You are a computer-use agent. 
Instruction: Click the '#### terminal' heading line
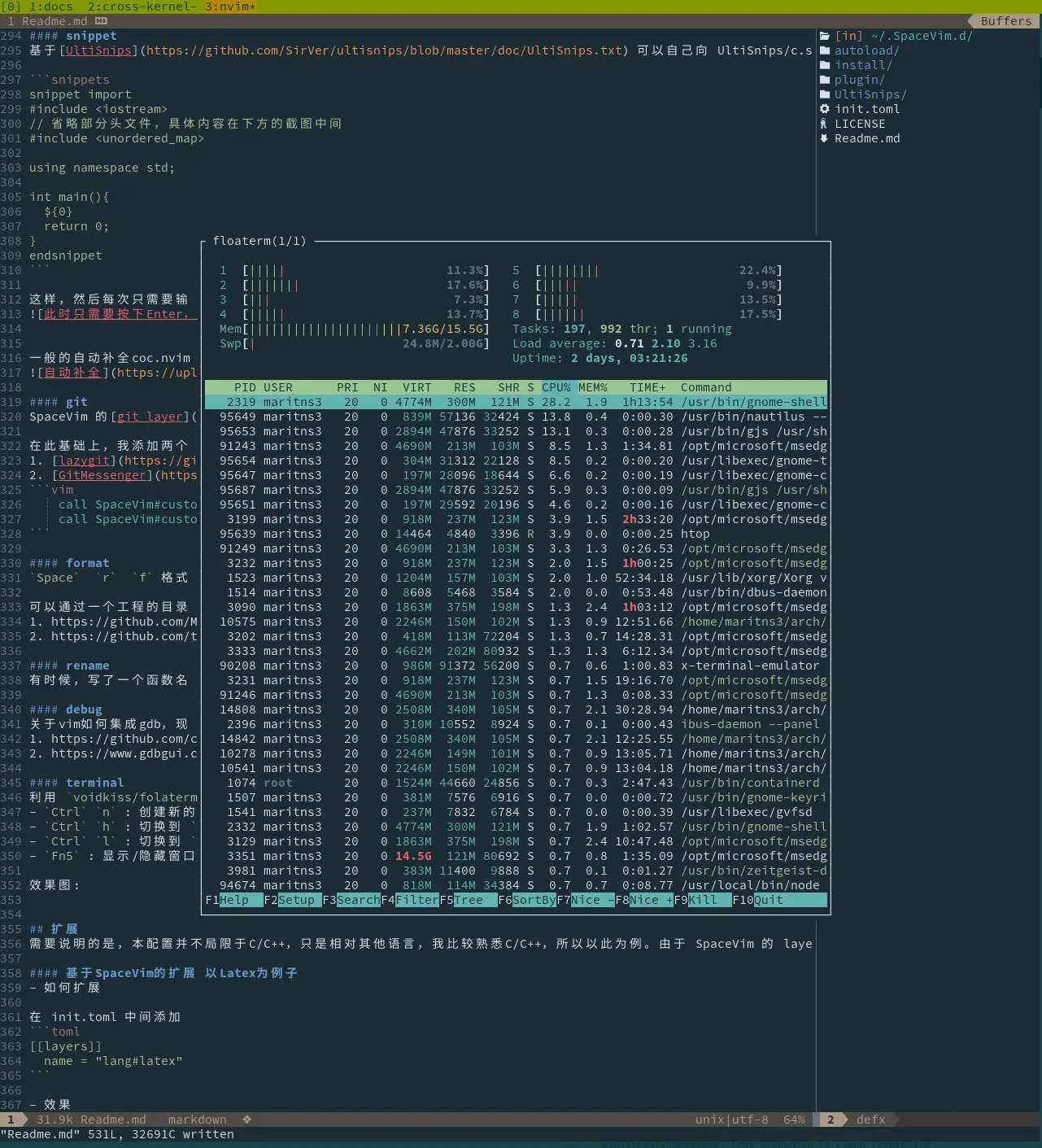pos(76,783)
